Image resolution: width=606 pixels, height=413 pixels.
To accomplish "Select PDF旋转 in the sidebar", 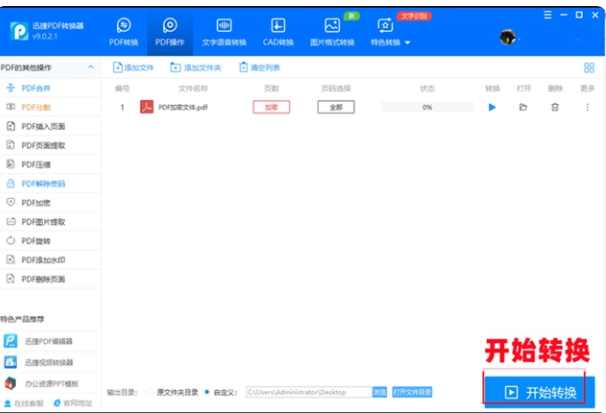I will tap(50, 241).
